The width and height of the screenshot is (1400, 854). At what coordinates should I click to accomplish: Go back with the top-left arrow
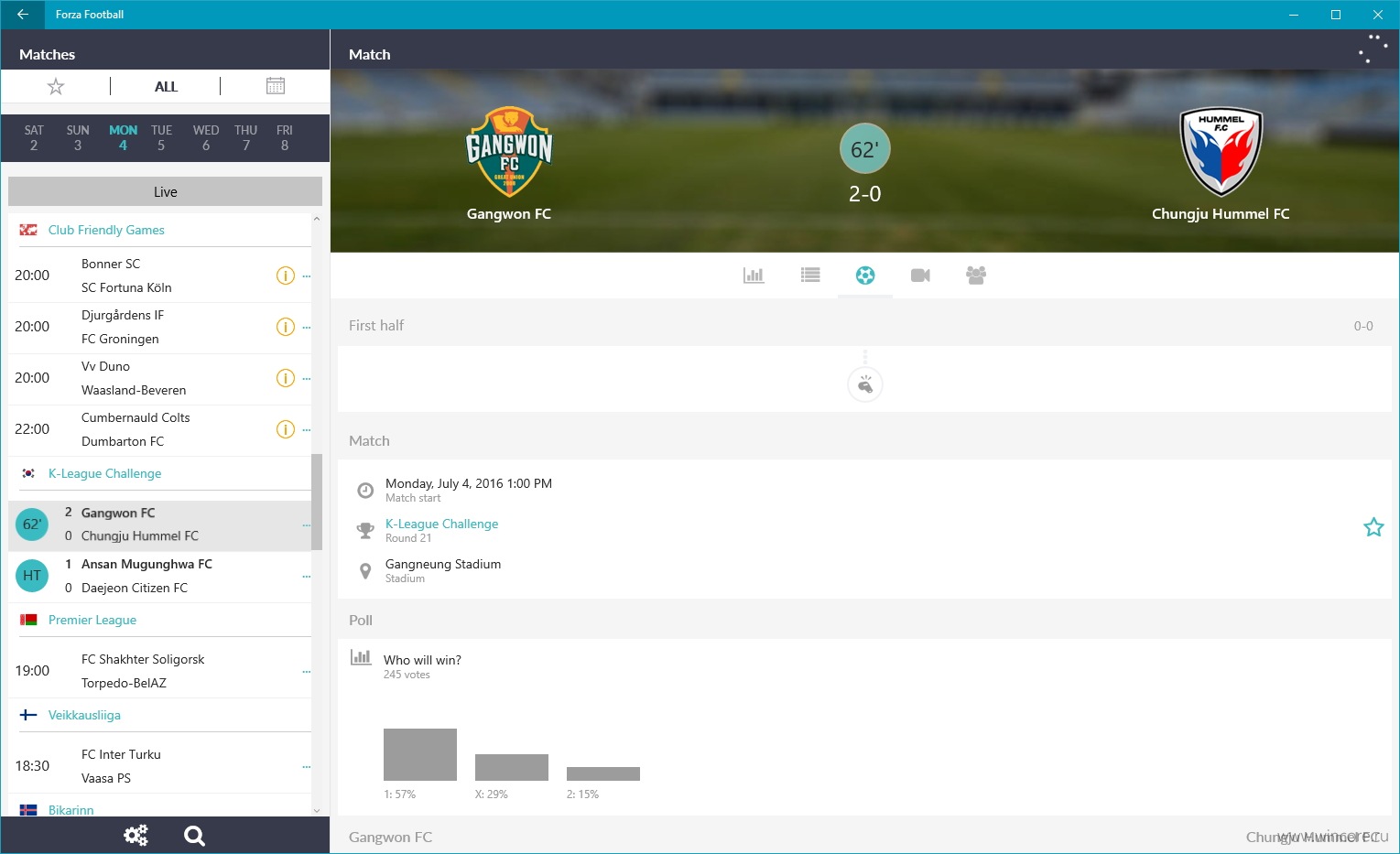click(22, 15)
